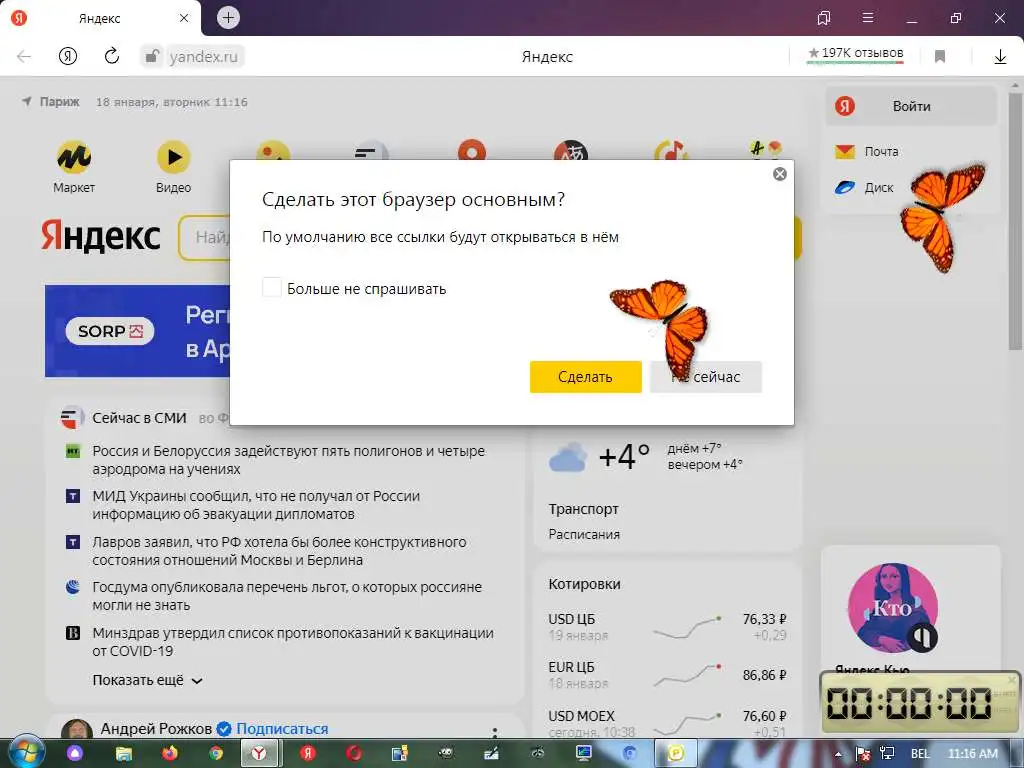Open the Action Center flag tray icon
Image resolution: width=1024 pixels, height=768 pixels.
click(x=862, y=754)
